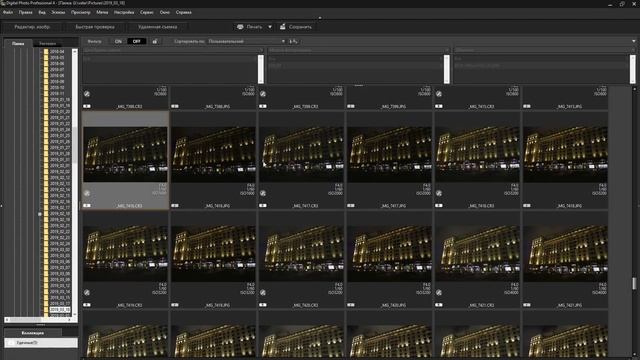Click the Сохранить button
640x360 pixels.
[x=297, y=27]
